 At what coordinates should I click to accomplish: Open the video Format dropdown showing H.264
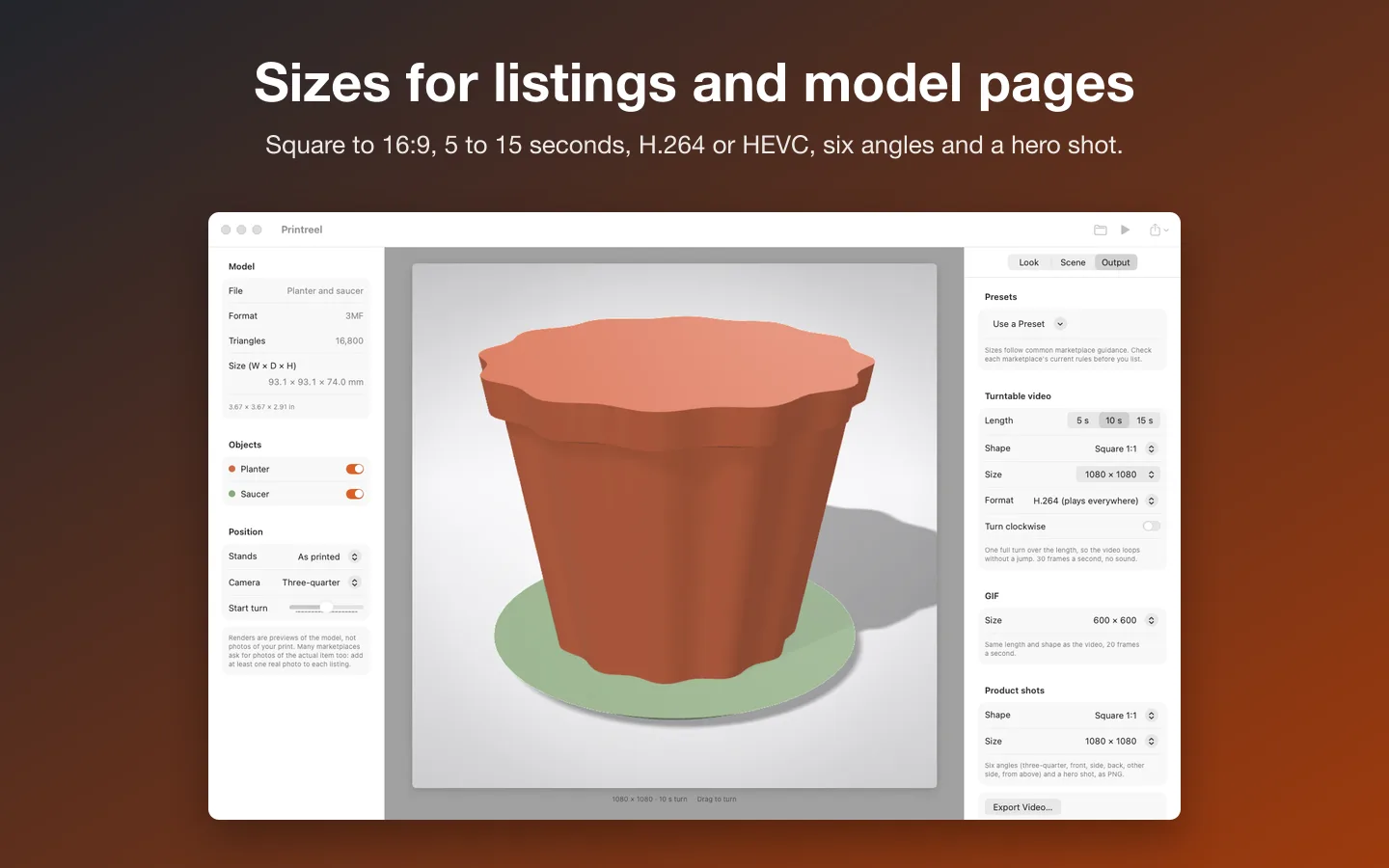[1094, 501]
